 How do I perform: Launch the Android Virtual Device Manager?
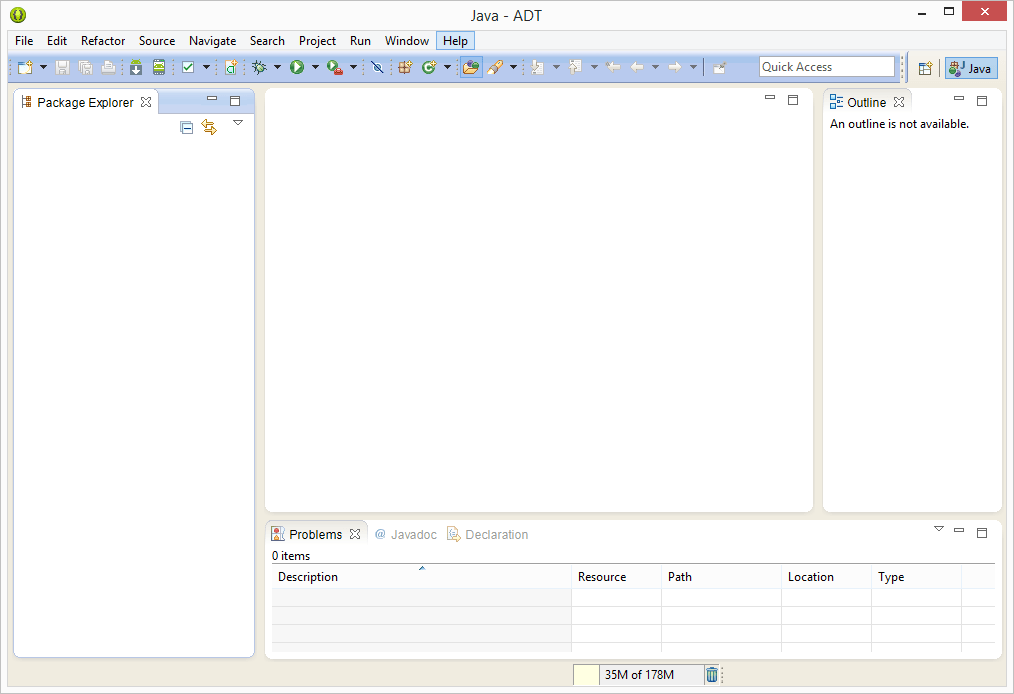coord(159,67)
